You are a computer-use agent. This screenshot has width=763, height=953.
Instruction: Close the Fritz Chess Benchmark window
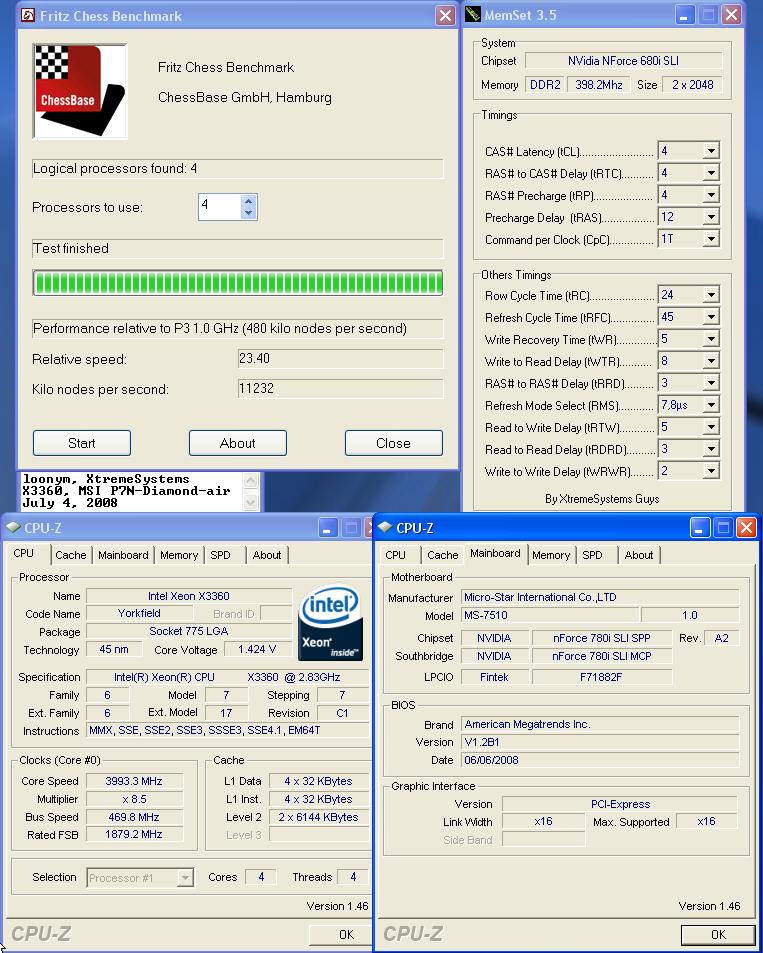[x=446, y=16]
